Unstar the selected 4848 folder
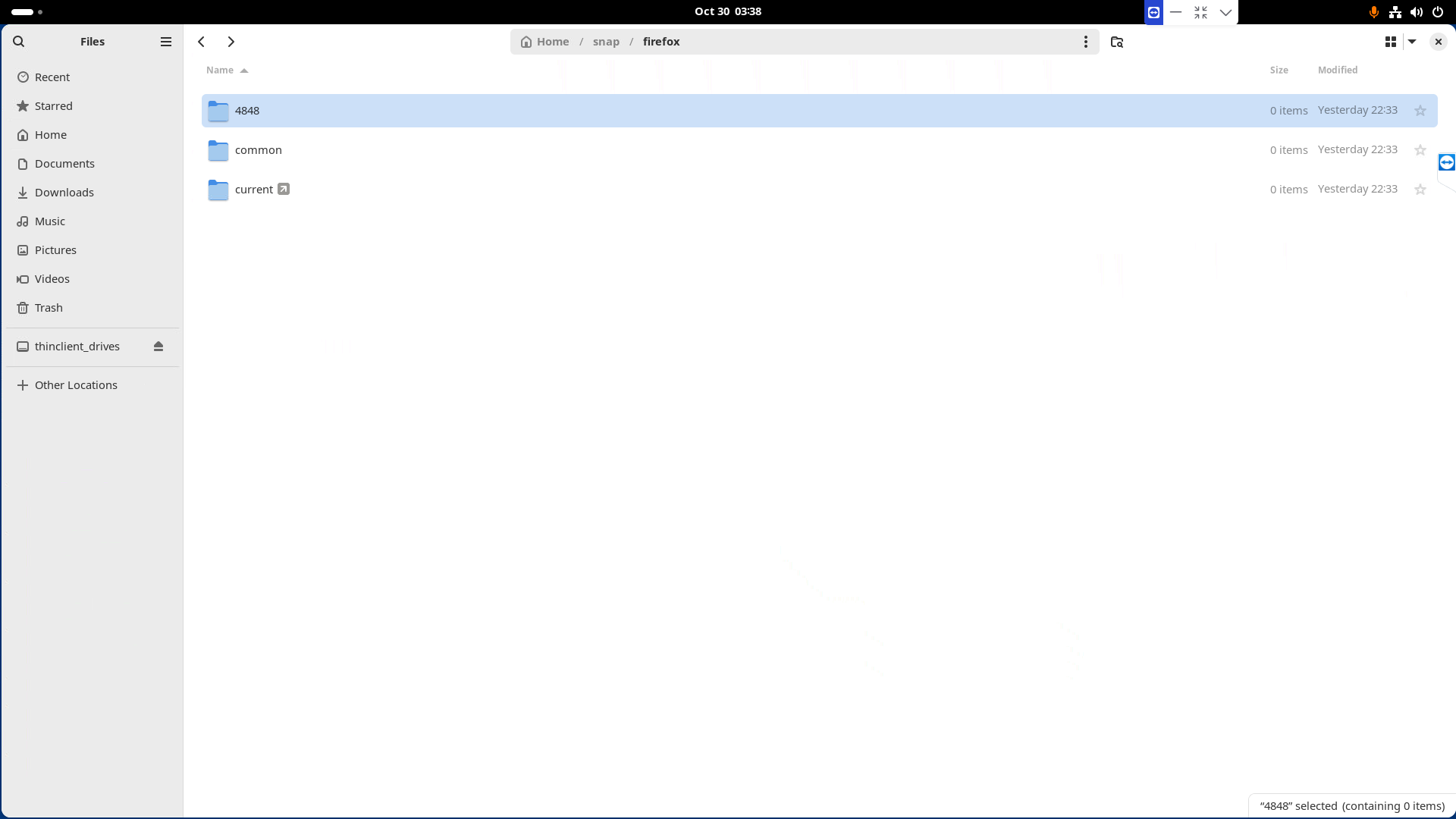This screenshot has width=1456, height=819. [1420, 110]
